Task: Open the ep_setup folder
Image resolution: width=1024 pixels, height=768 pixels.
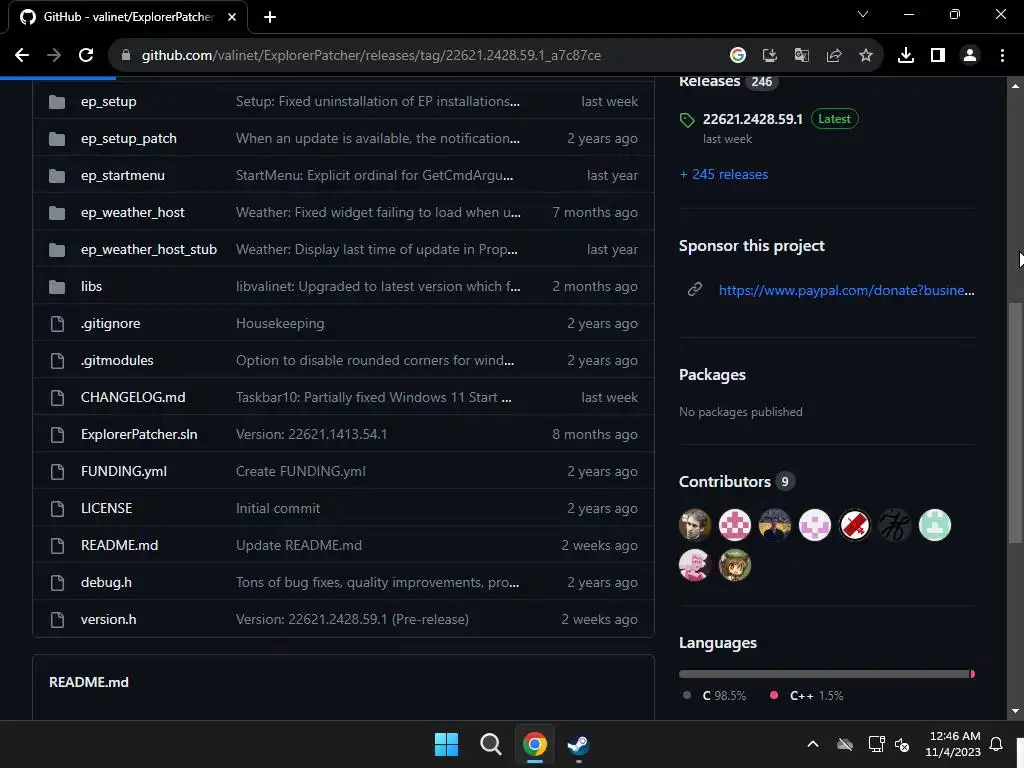Action: coord(108,101)
